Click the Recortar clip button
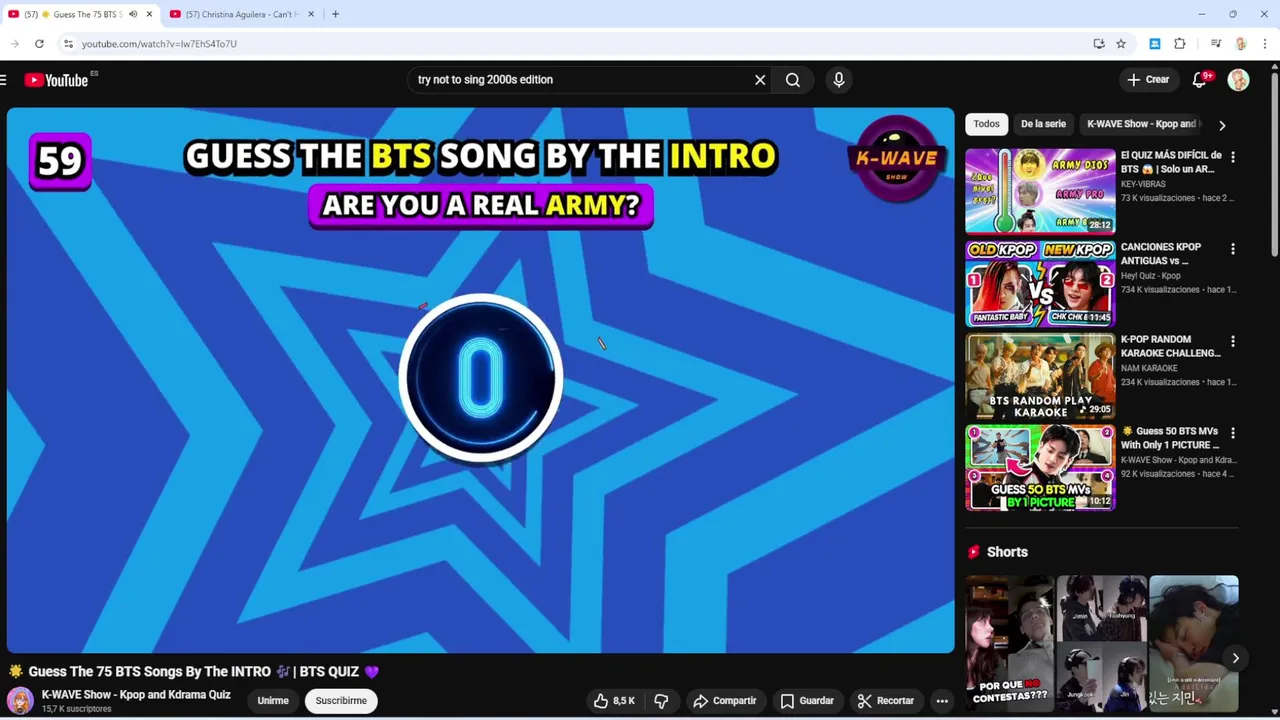This screenshot has height=720, width=1280. [x=886, y=701]
